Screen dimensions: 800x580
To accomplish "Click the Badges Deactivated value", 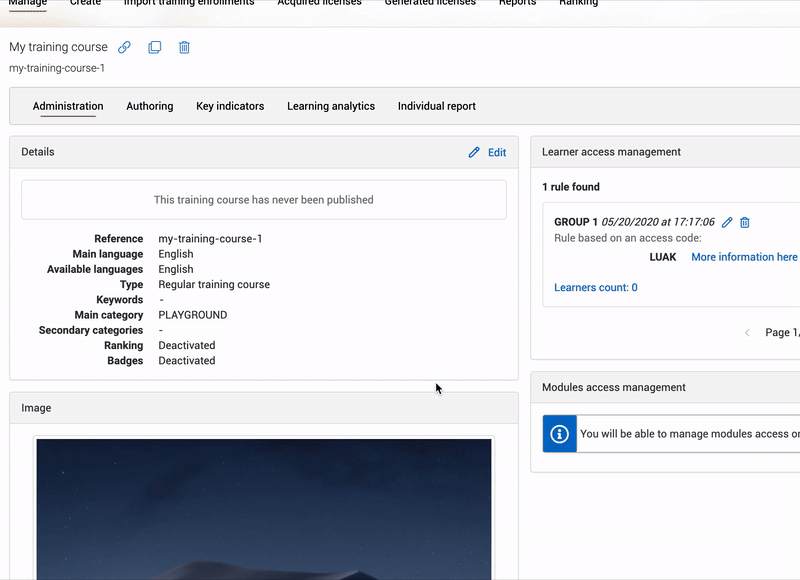I will pyautogui.click(x=187, y=361).
